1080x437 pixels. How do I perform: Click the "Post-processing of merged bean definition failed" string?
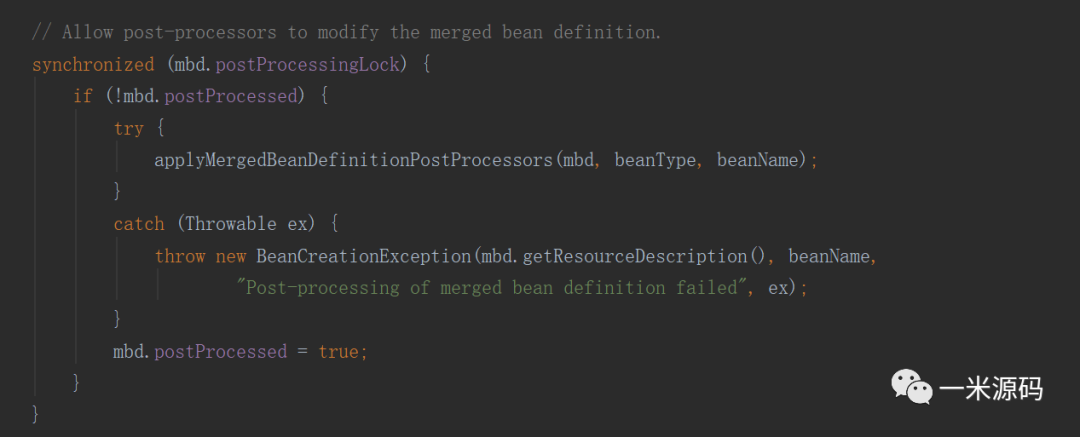tap(495, 288)
